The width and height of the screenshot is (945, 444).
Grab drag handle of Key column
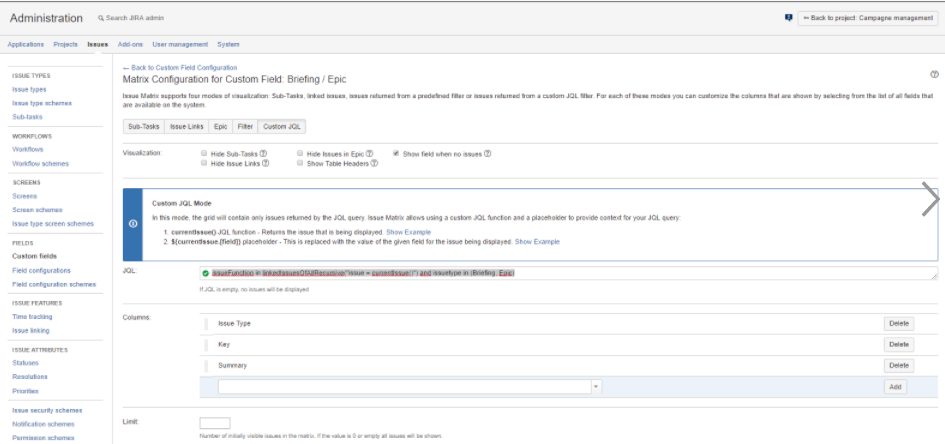[x=205, y=345]
